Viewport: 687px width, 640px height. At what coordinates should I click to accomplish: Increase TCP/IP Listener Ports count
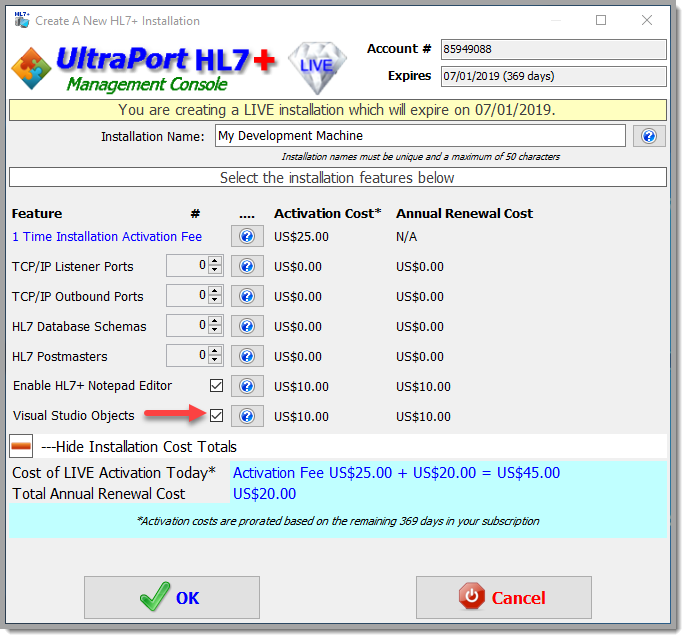[215, 261]
